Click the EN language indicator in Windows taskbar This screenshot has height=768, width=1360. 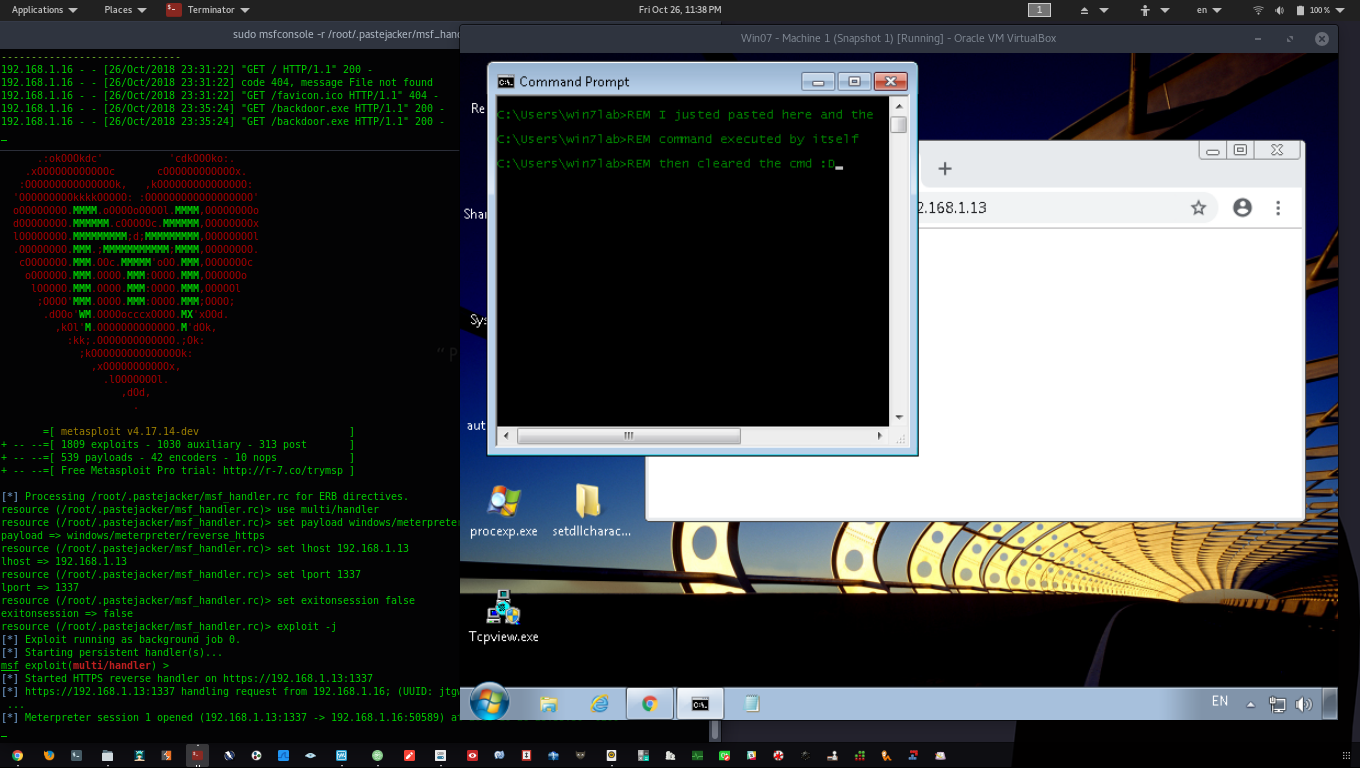pyautogui.click(x=1220, y=702)
